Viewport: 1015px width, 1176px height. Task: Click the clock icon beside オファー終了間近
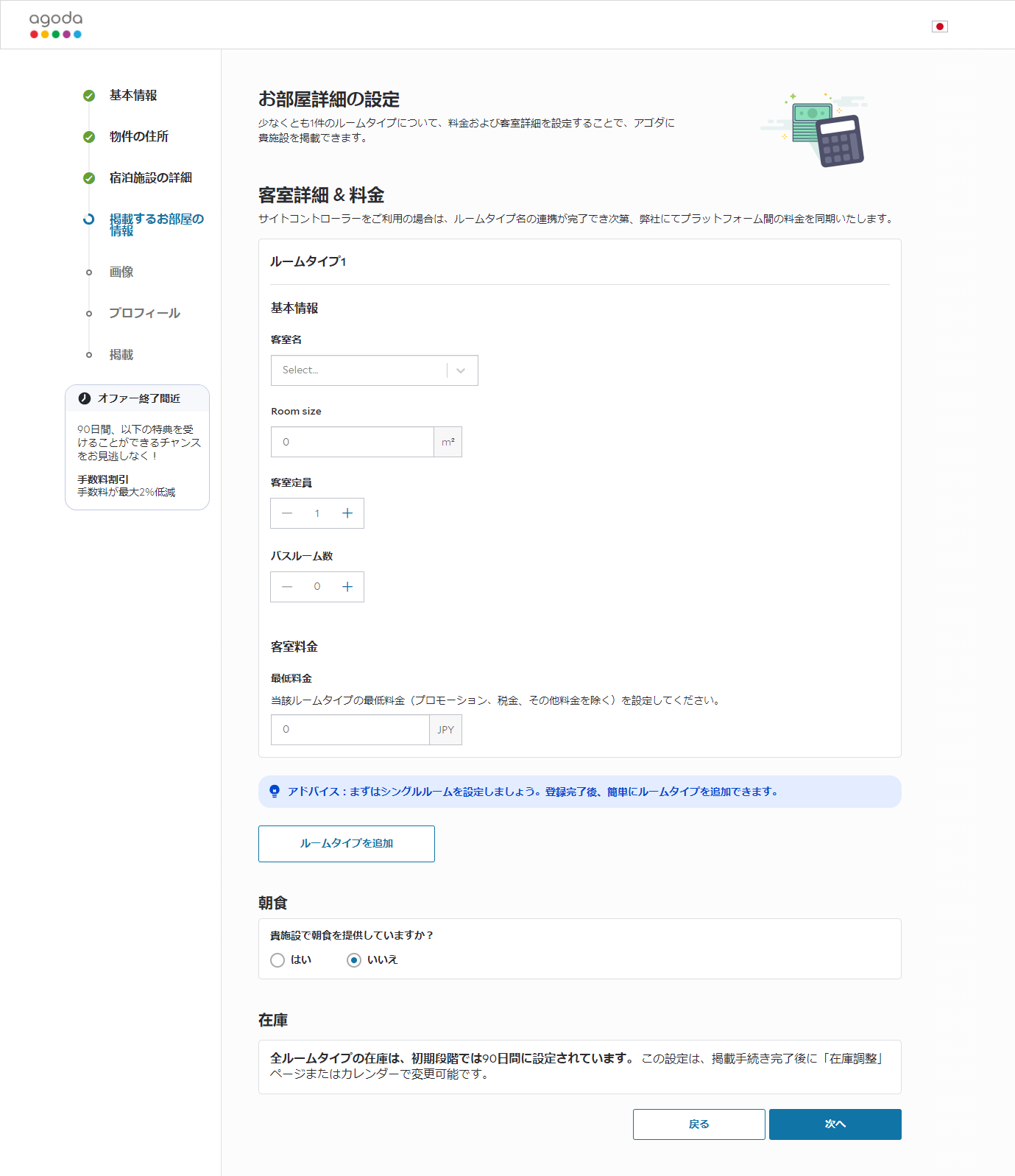click(85, 398)
